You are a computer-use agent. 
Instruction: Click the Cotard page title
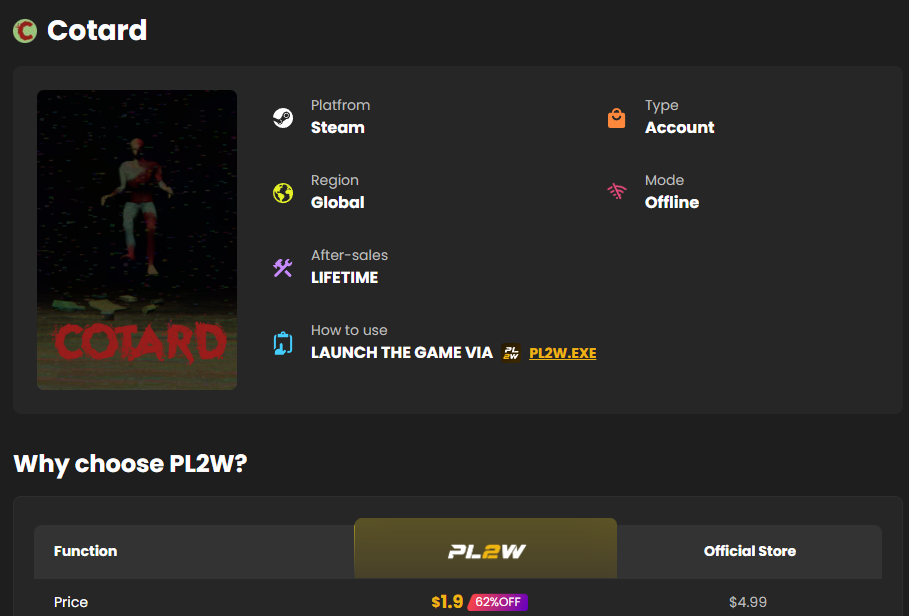97,30
